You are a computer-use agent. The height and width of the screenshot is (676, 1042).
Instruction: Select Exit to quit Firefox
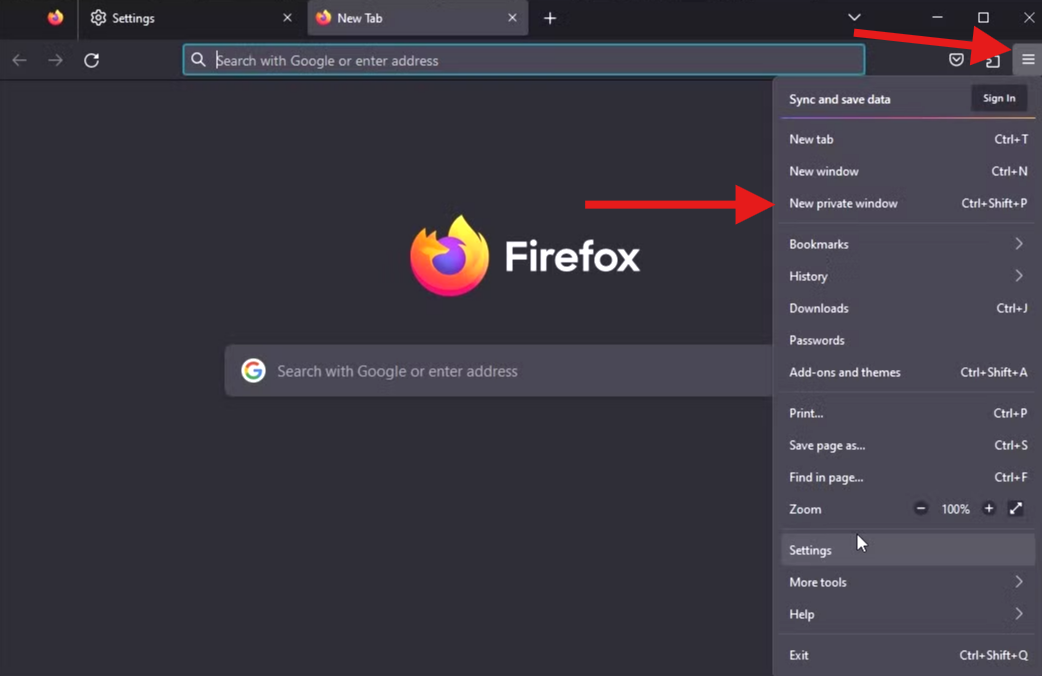[908, 655]
